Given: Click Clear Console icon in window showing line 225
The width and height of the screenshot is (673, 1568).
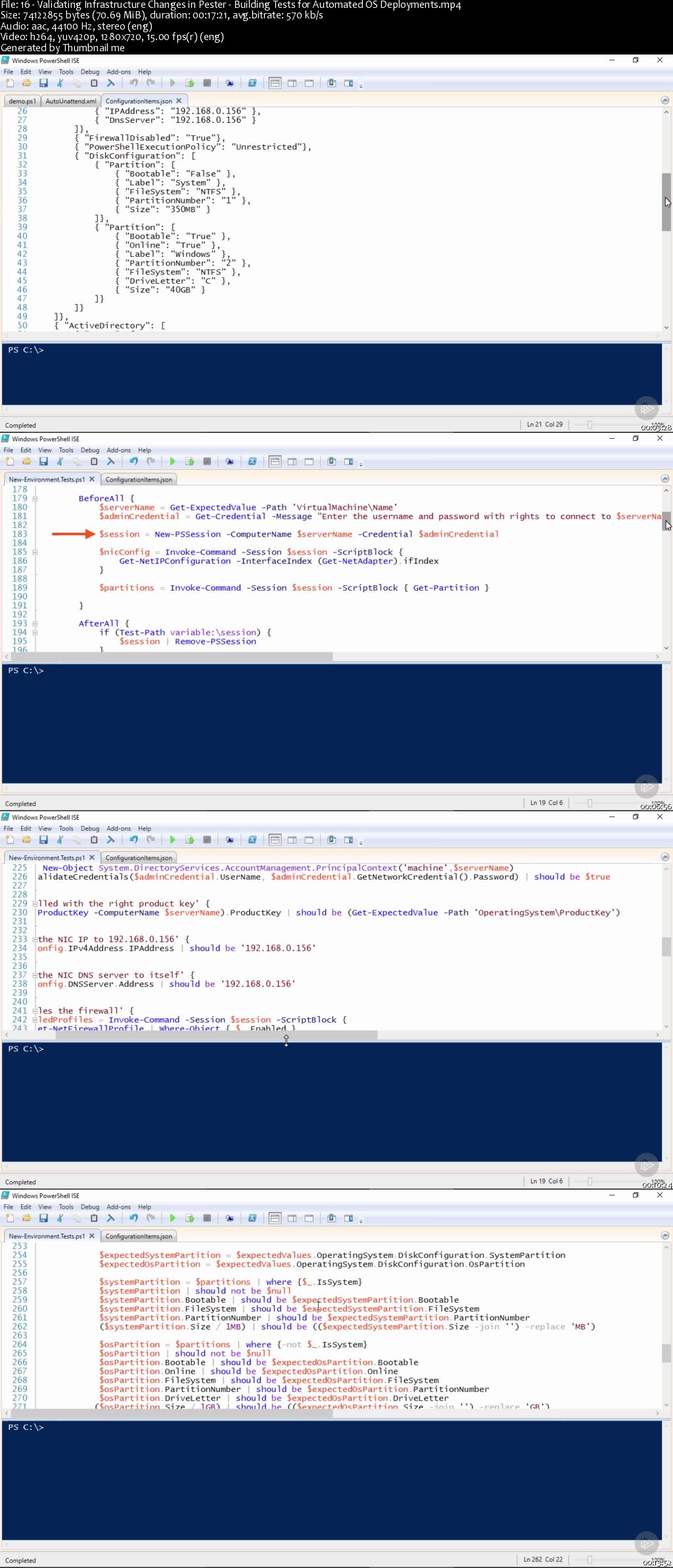Looking at the screenshot, I should (x=111, y=840).
